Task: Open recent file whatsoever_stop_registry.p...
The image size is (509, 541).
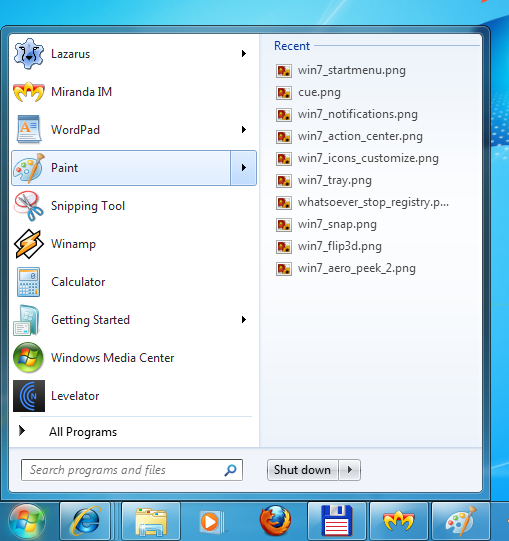Action: tap(373, 203)
